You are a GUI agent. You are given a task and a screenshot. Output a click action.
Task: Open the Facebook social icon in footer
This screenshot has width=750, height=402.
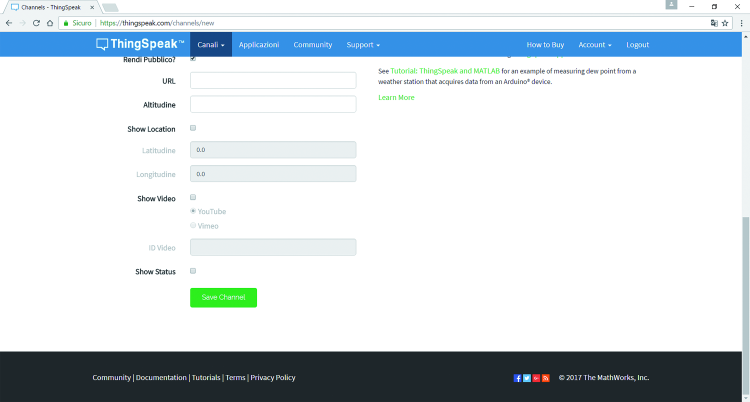coord(517,378)
